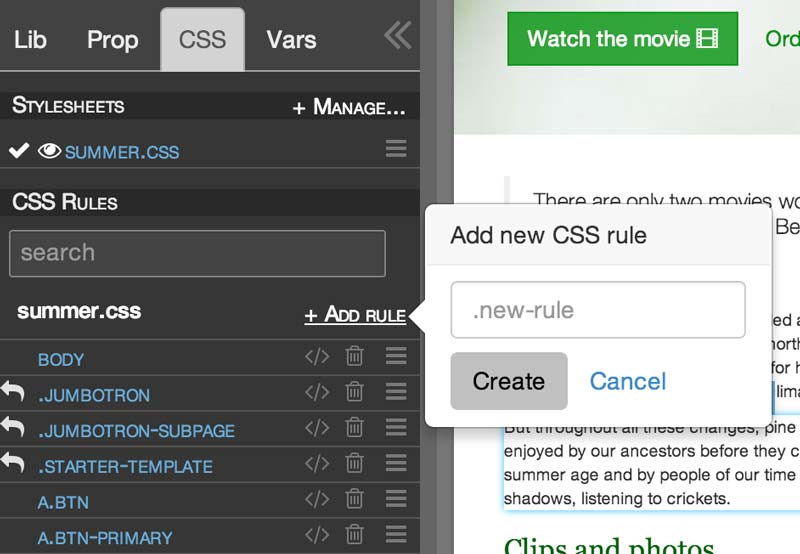Viewport: 800px width, 554px height.
Task: Focus the CSS rules search field
Action: point(197,254)
